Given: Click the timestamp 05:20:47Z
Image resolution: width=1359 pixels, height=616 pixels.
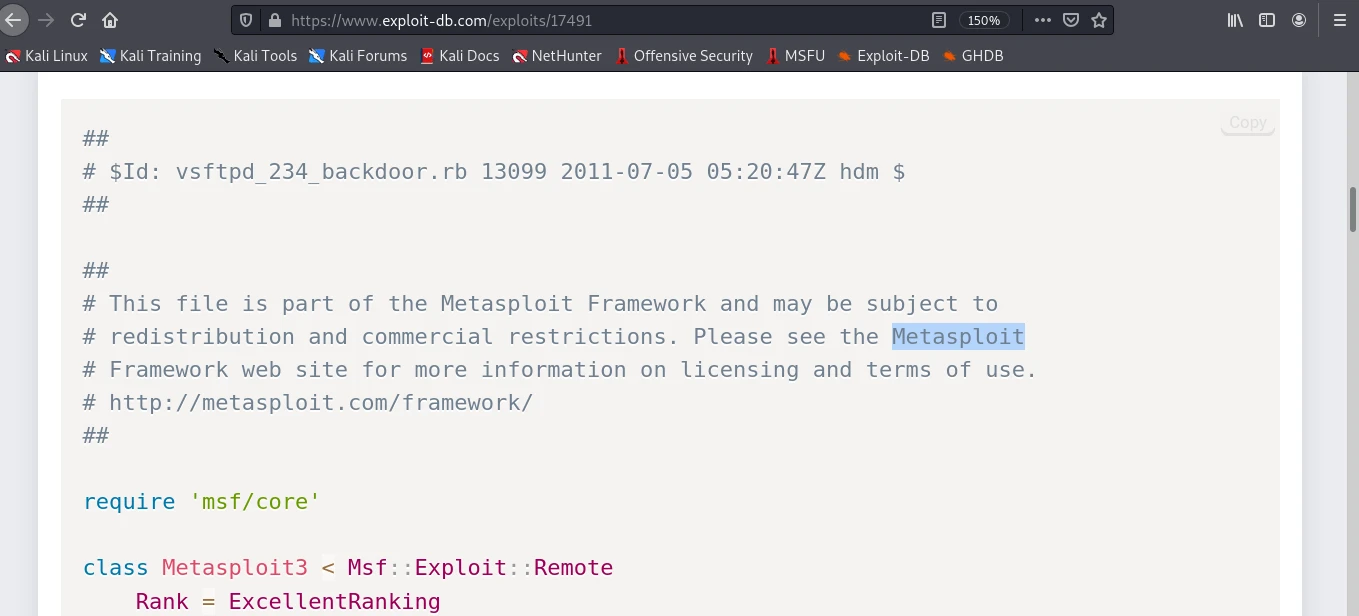Looking at the screenshot, I should point(766,172).
